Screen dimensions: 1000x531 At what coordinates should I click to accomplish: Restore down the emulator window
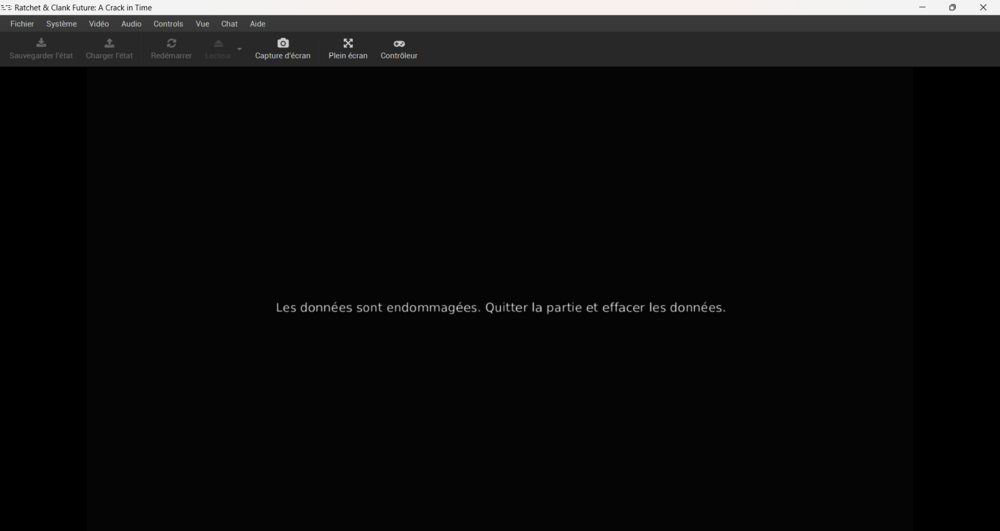[x=952, y=7]
